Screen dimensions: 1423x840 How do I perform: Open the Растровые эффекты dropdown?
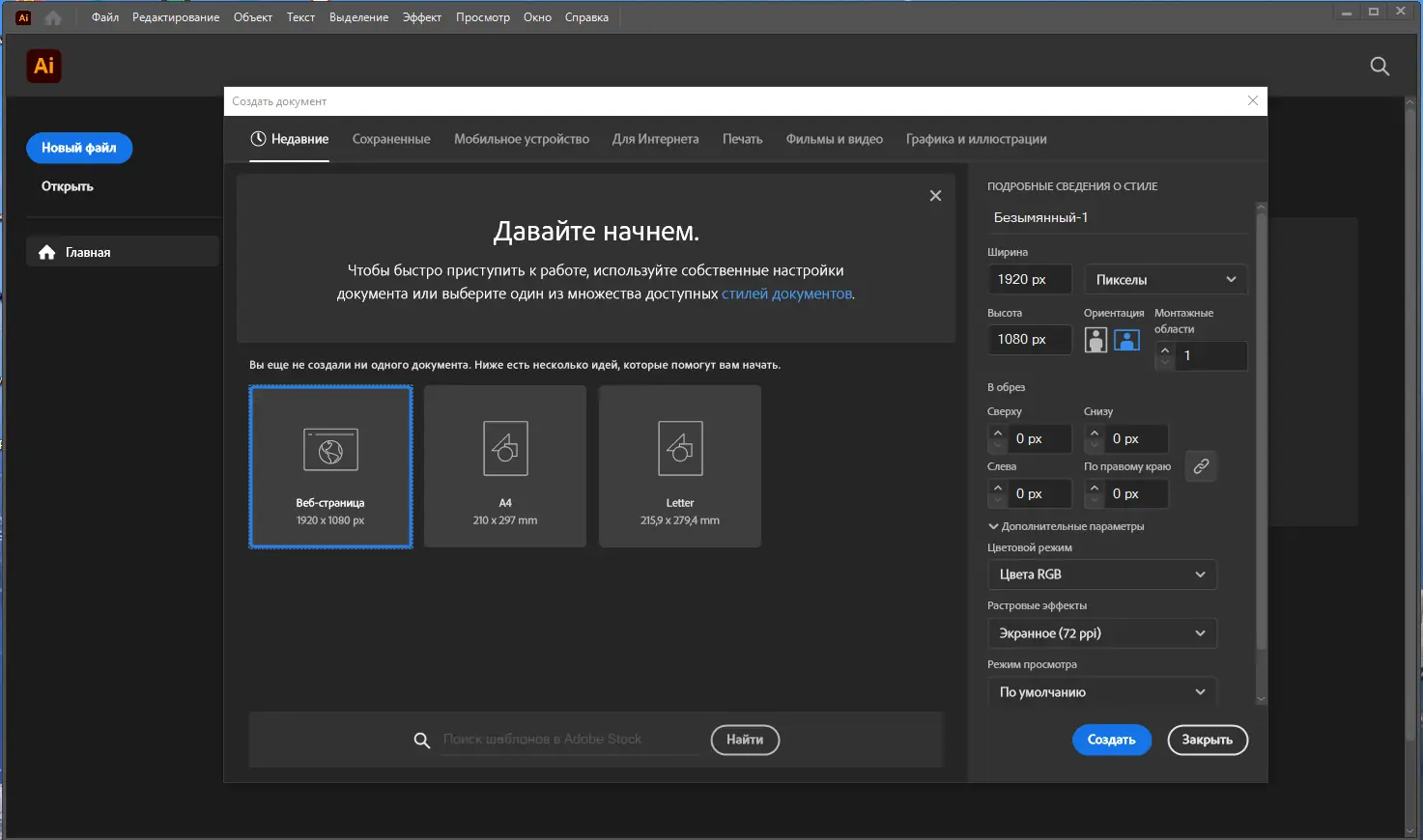[1101, 633]
